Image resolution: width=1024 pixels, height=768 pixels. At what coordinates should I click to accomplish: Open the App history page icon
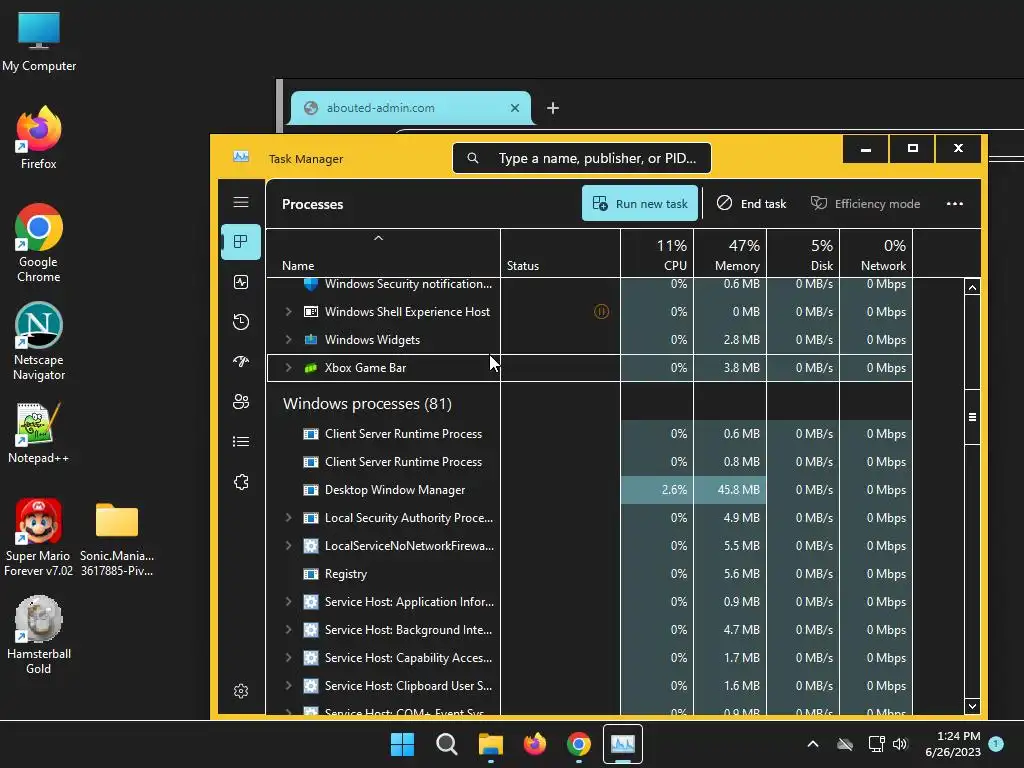(241, 322)
